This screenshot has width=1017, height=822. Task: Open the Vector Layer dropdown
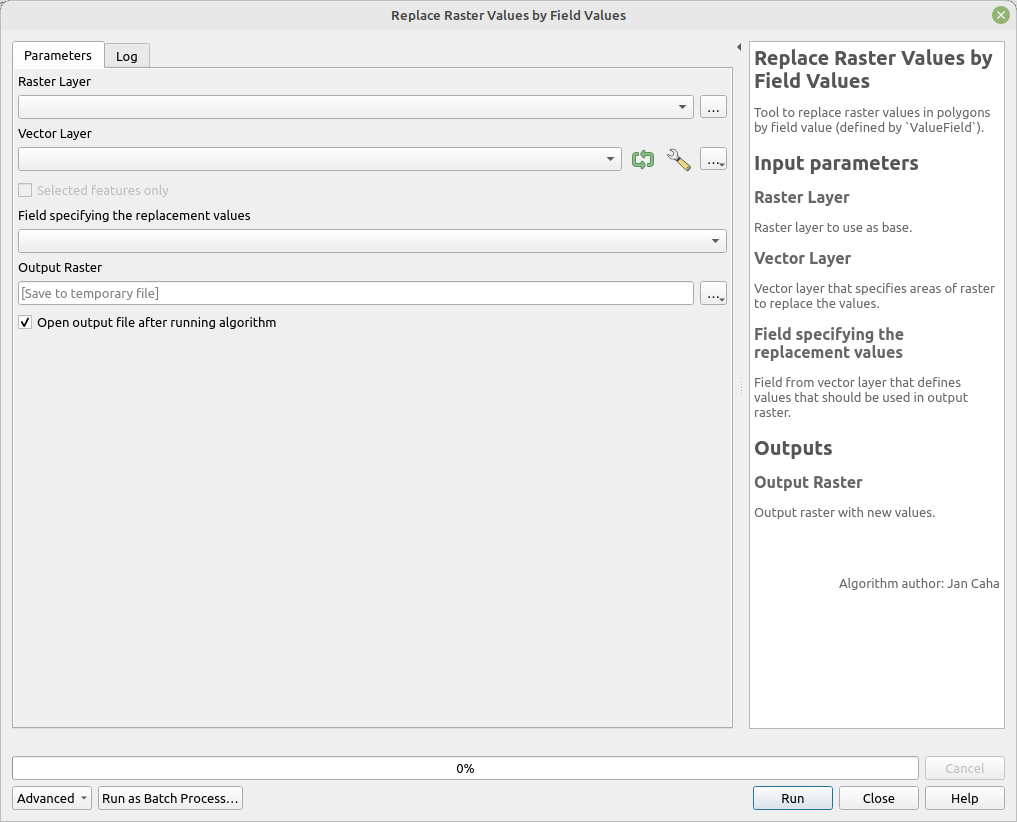coord(610,159)
